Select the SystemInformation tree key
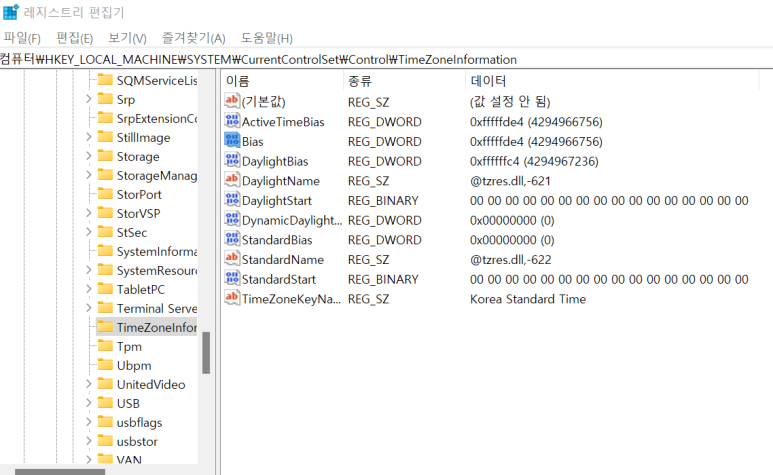 157,251
